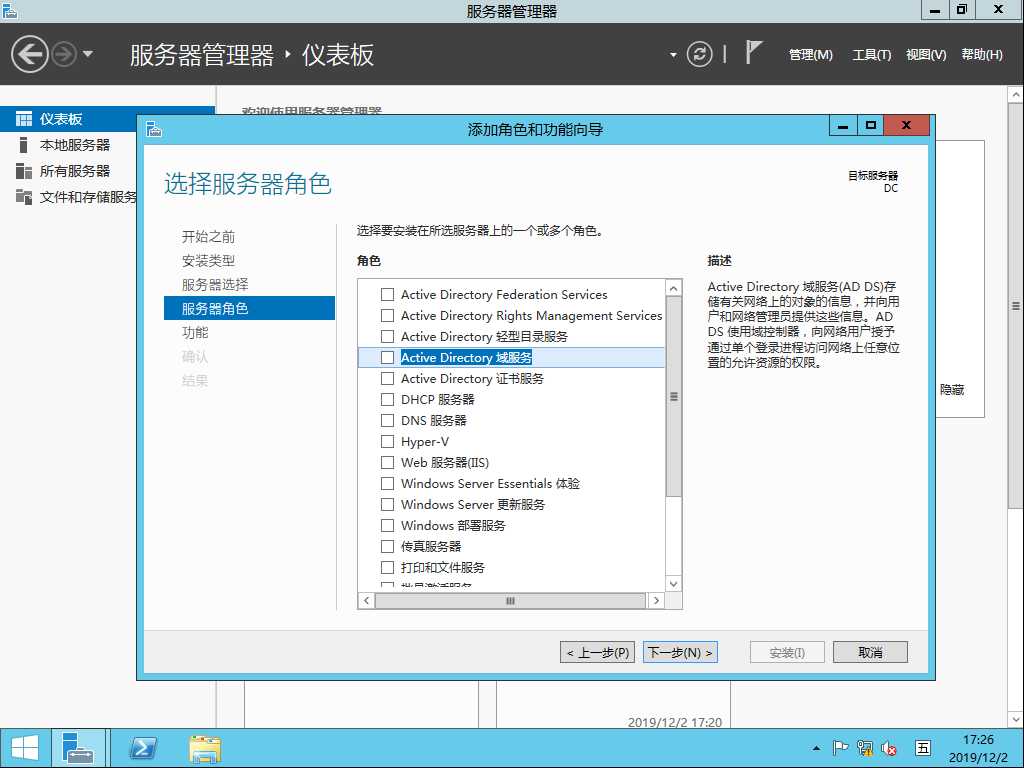Go to the 功能 wizard step
1024x768 pixels.
pyautogui.click(x=195, y=332)
